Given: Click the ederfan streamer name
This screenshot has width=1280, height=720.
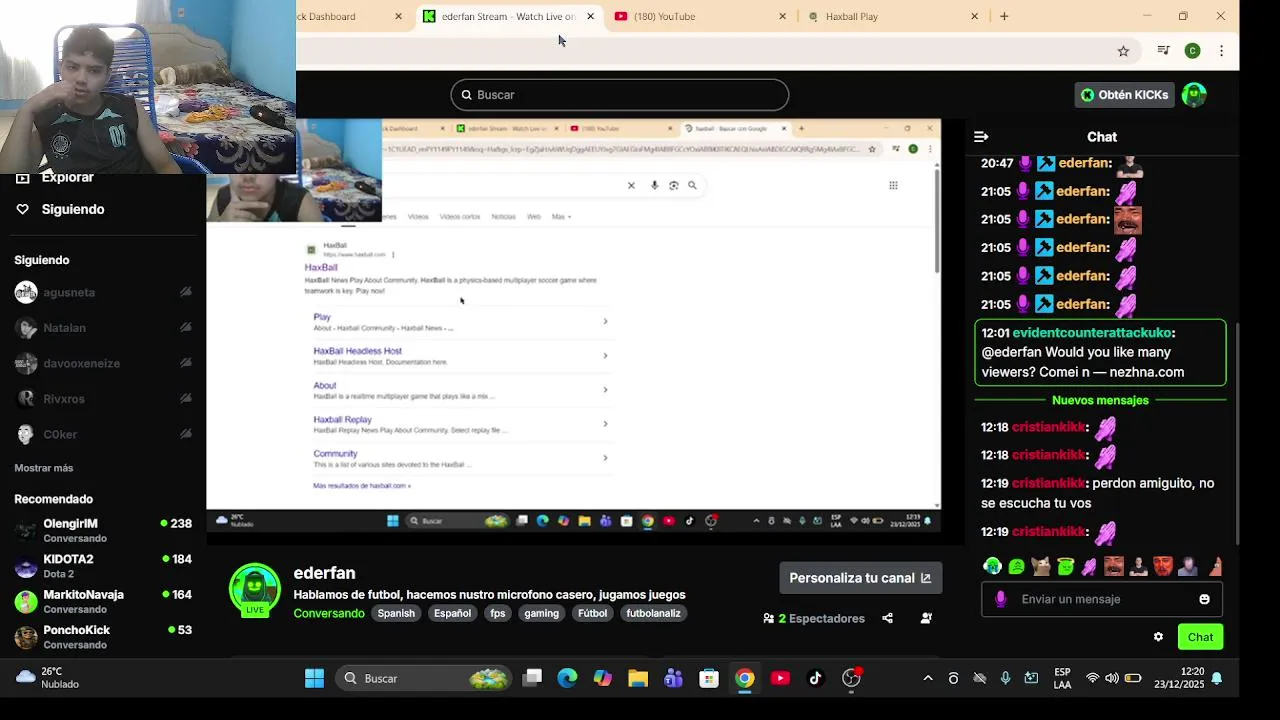Looking at the screenshot, I should pyautogui.click(x=324, y=573).
